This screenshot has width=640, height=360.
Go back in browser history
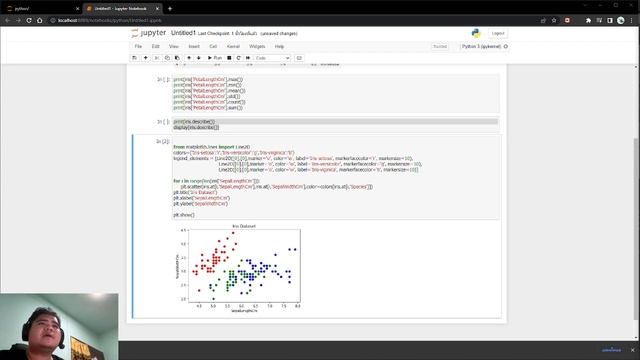(x=7, y=20)
